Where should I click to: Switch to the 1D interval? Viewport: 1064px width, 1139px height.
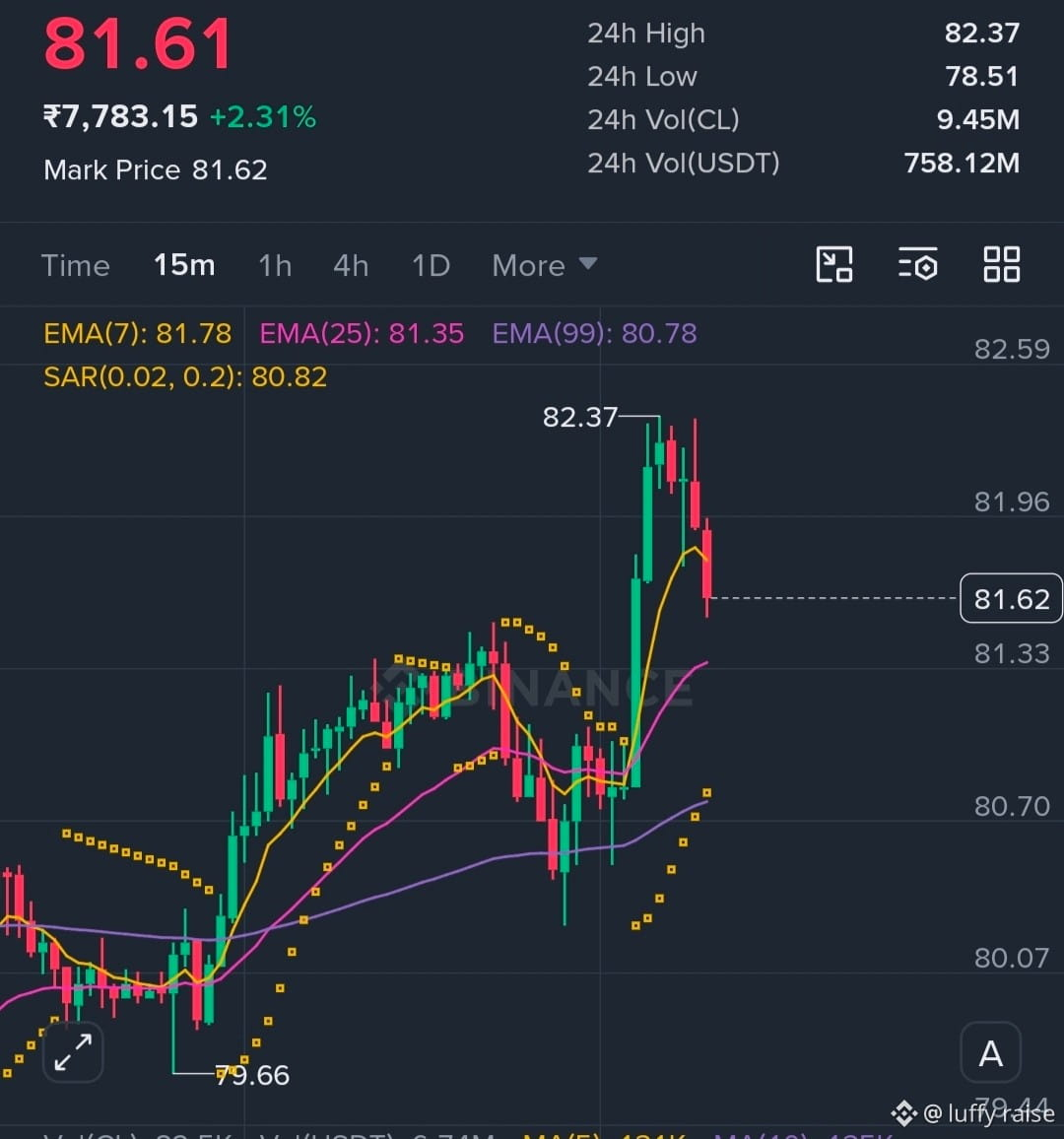[x=432, y=266]
